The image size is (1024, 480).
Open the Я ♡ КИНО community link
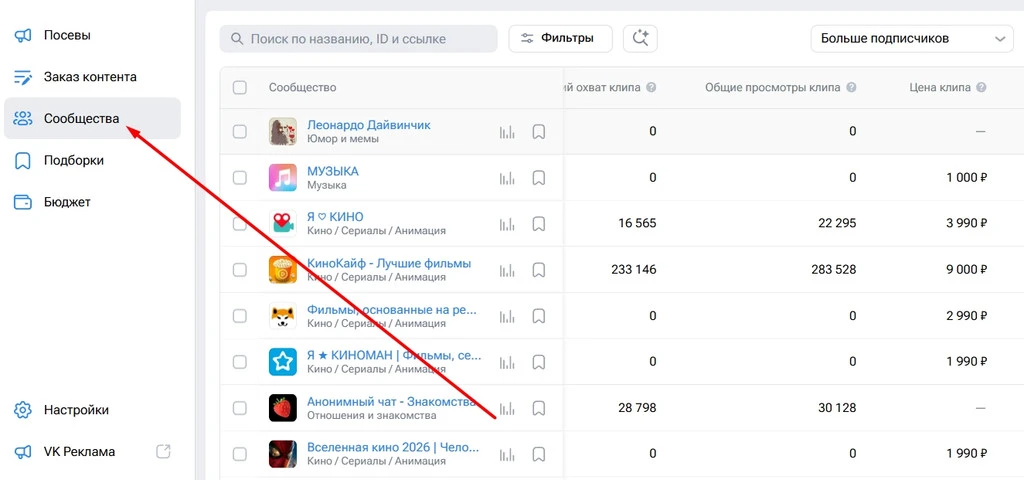tap(335, 217)
